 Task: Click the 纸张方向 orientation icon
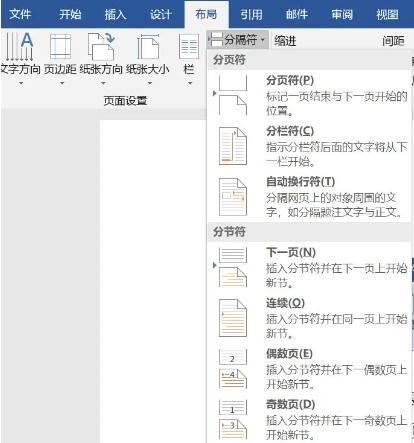[101, 47]
